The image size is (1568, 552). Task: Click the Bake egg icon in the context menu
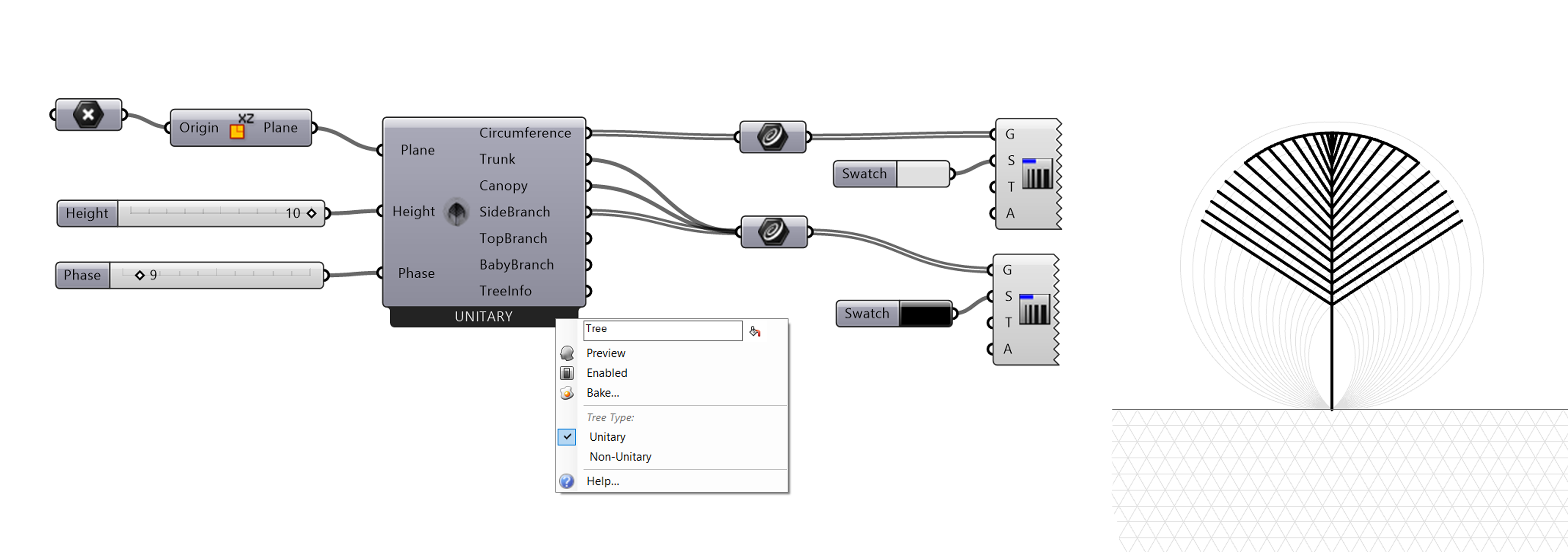(567, 393)
